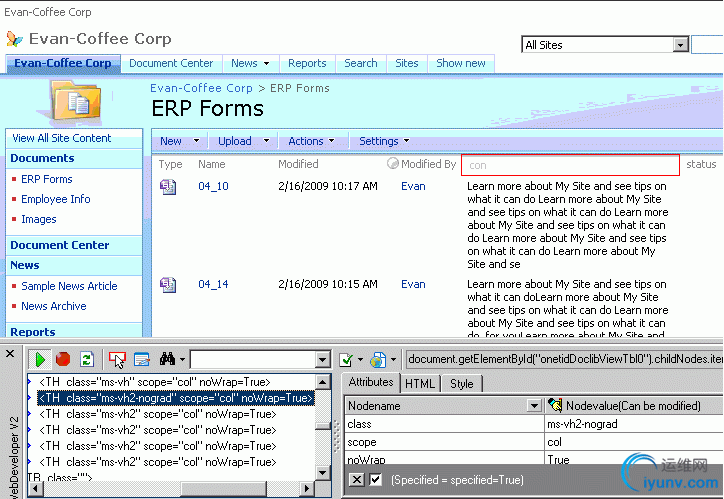Click the Modified By column presence icon

pos(392,163)
